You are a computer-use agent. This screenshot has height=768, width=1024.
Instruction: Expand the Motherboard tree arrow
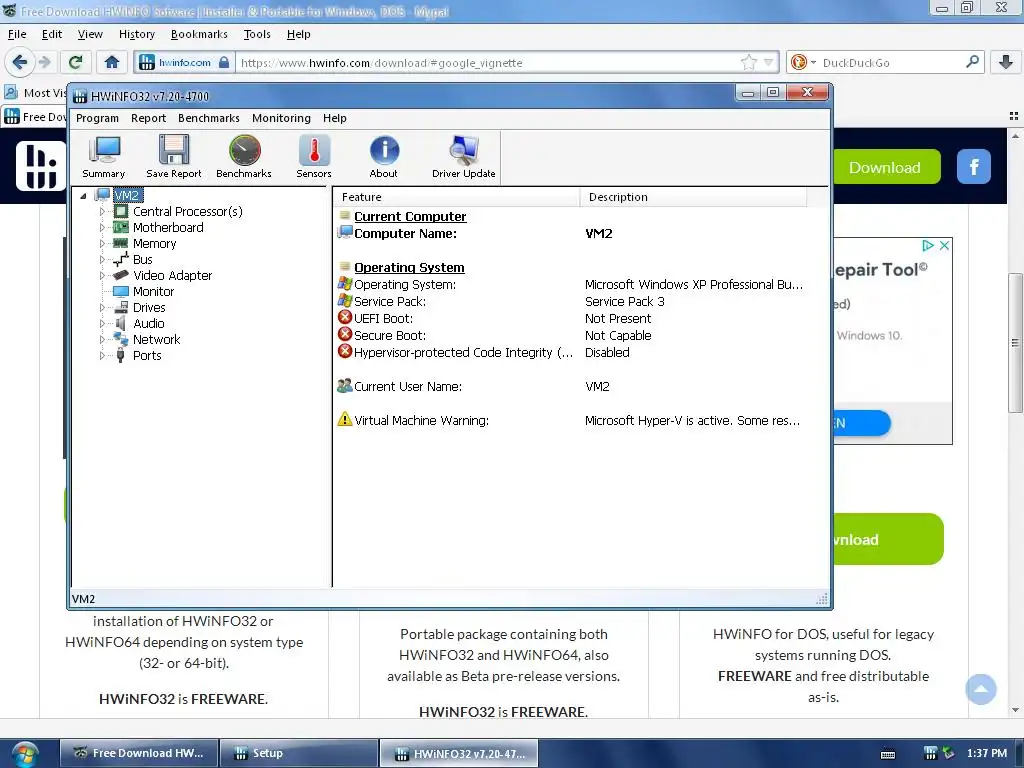[x=102, y=227]
